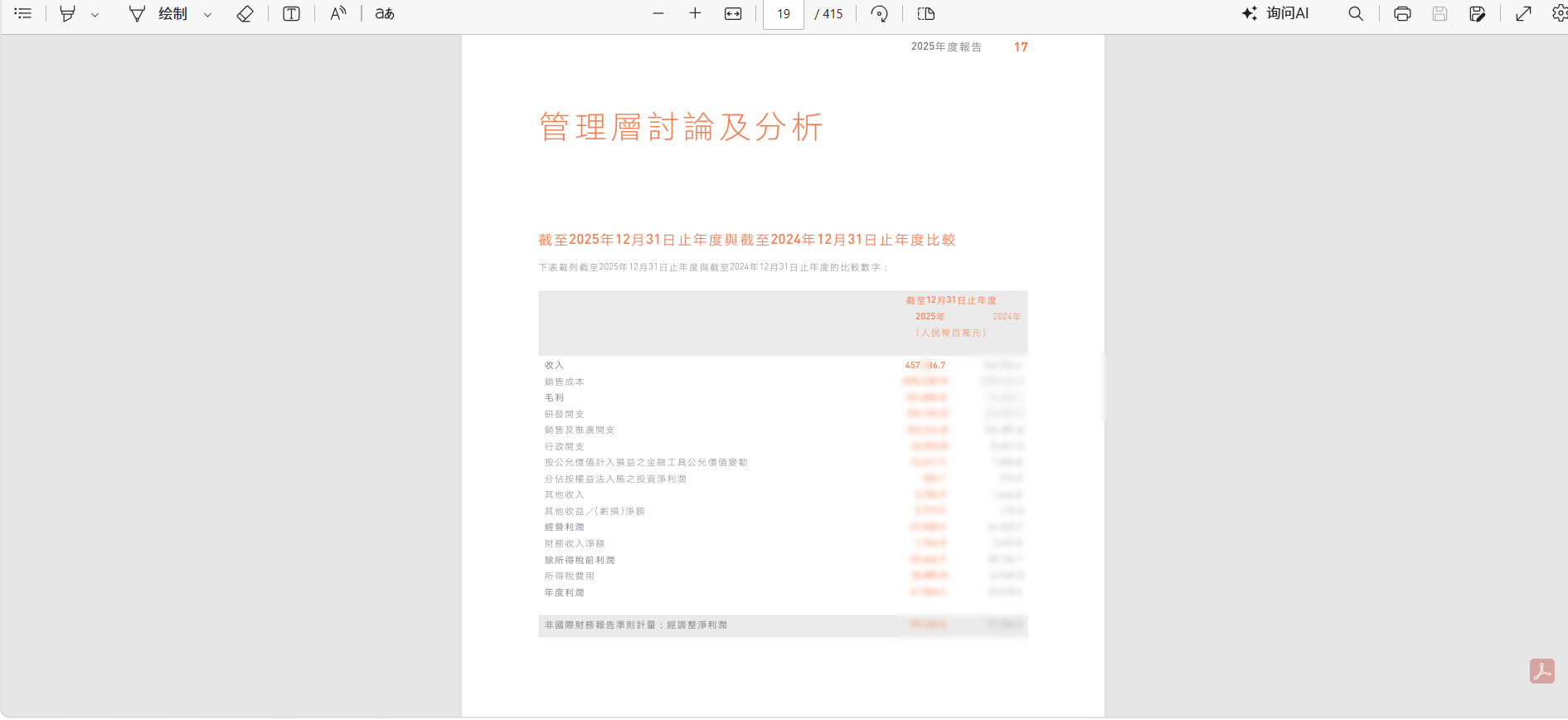Click the 2025年 column header
This screenshot has width=1568, height=720.
[930, 316]
